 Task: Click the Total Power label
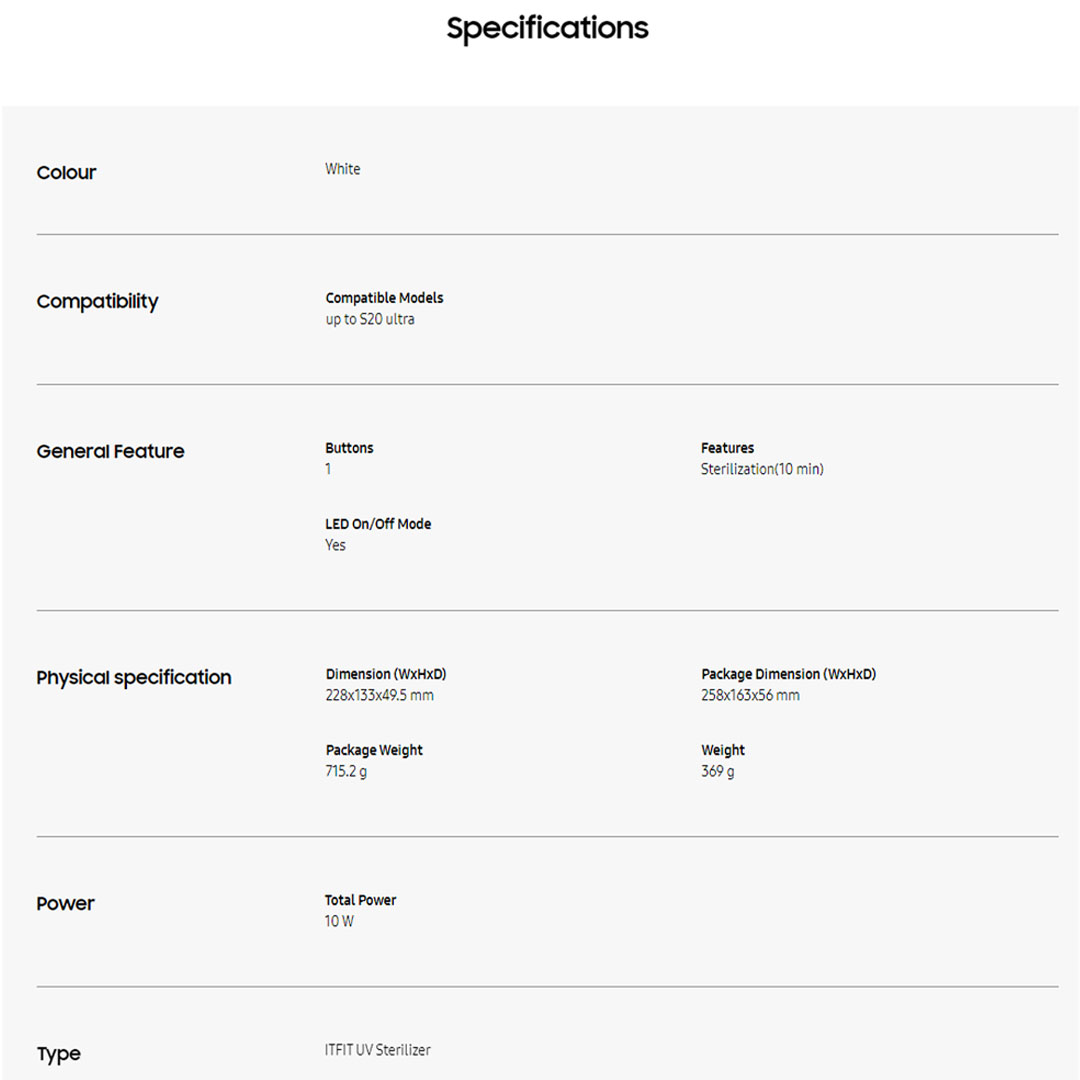click(x=360, y=900)
